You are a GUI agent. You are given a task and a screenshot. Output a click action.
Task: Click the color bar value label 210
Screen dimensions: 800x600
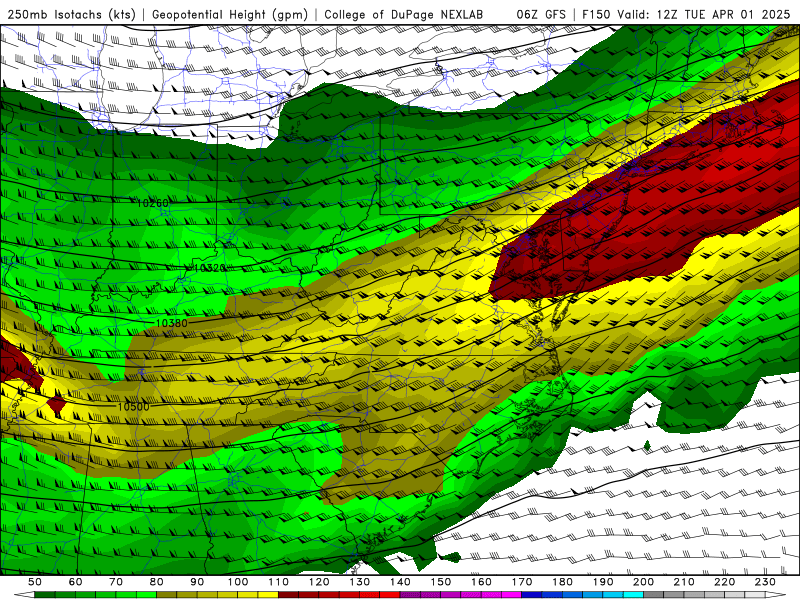[x=684, y=582]
